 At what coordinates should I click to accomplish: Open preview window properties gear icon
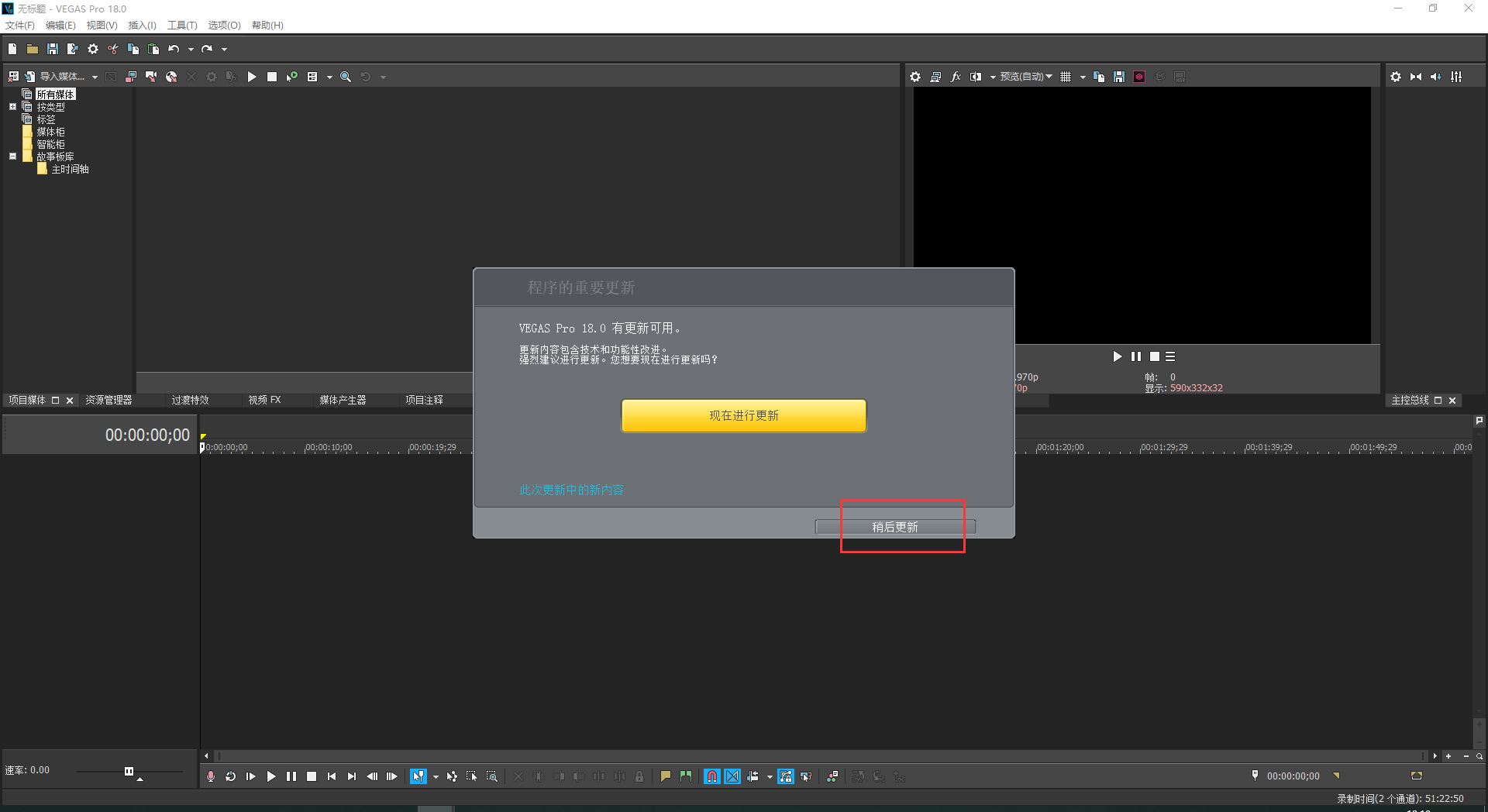pos(915,77)
